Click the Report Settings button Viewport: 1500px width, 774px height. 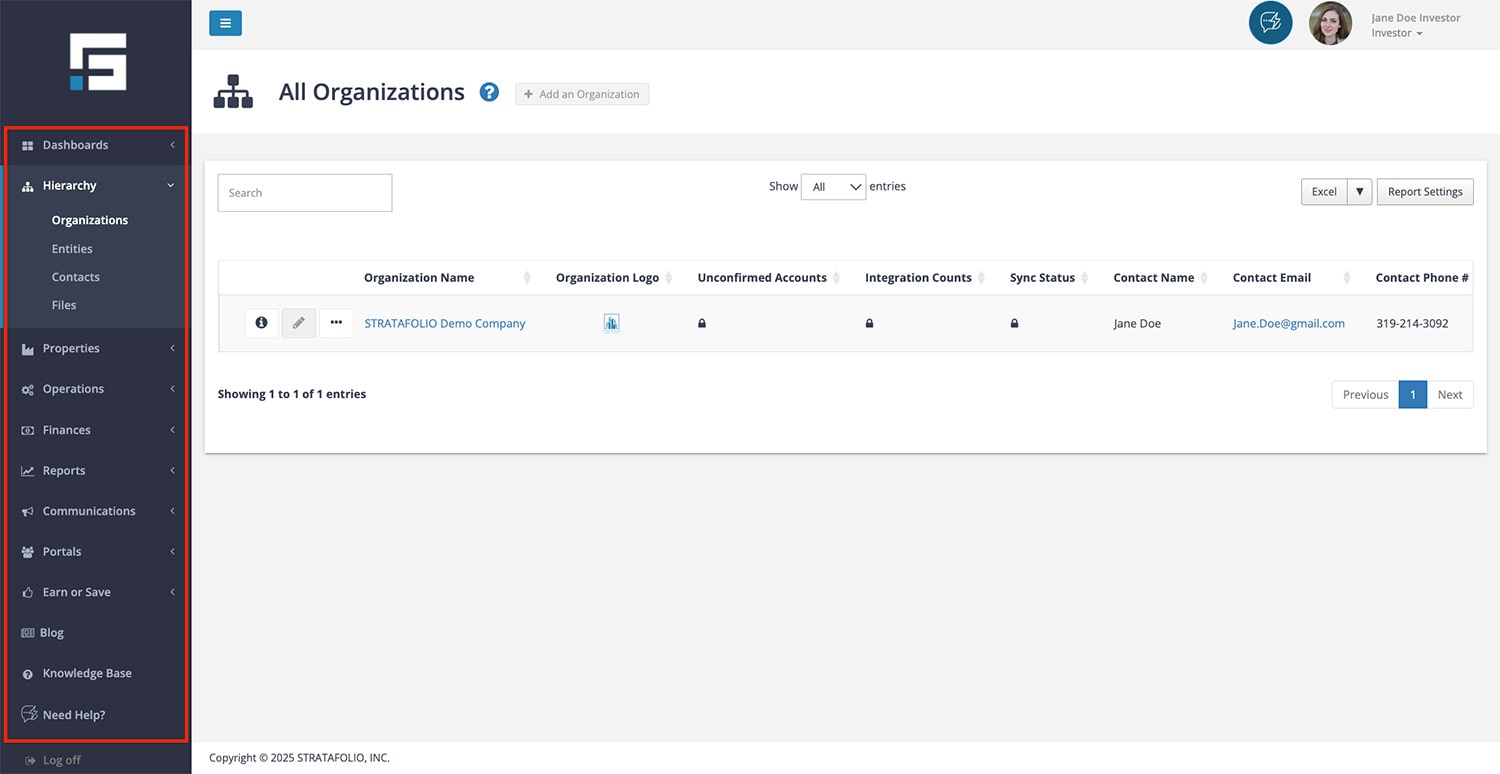[x=1424, y=192]
